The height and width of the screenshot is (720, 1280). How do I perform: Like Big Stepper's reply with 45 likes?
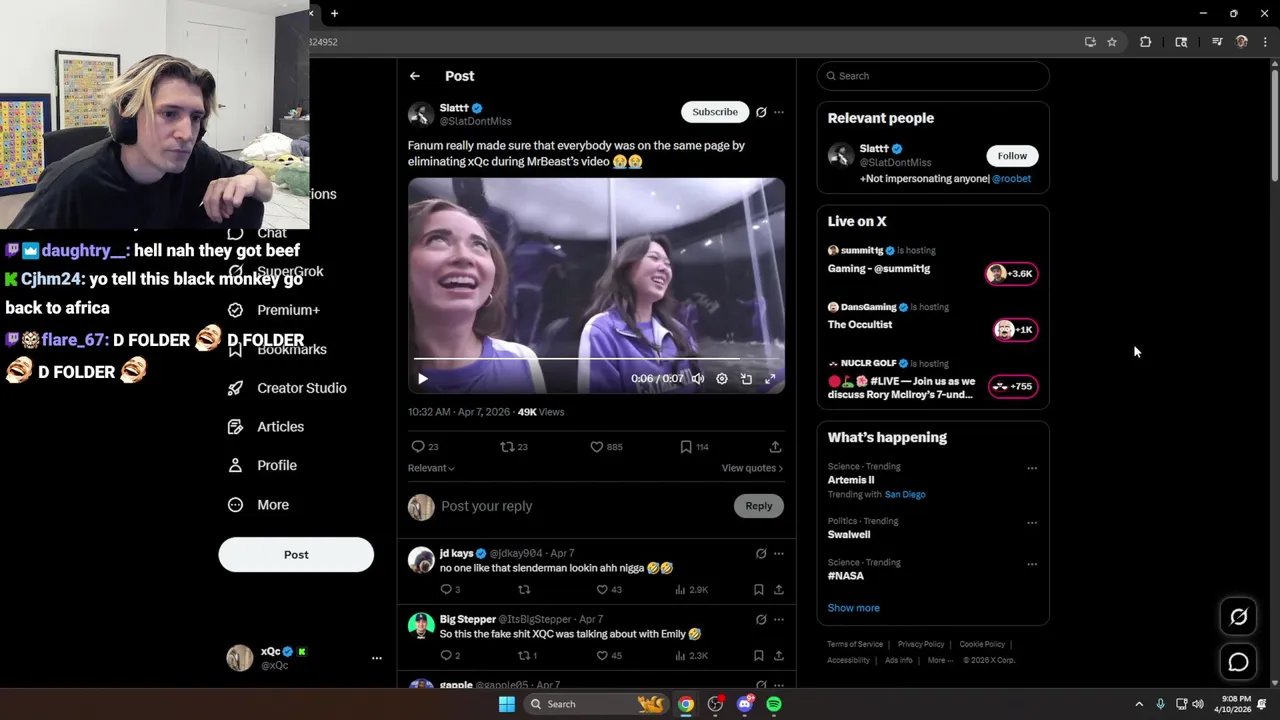[609, 656]
